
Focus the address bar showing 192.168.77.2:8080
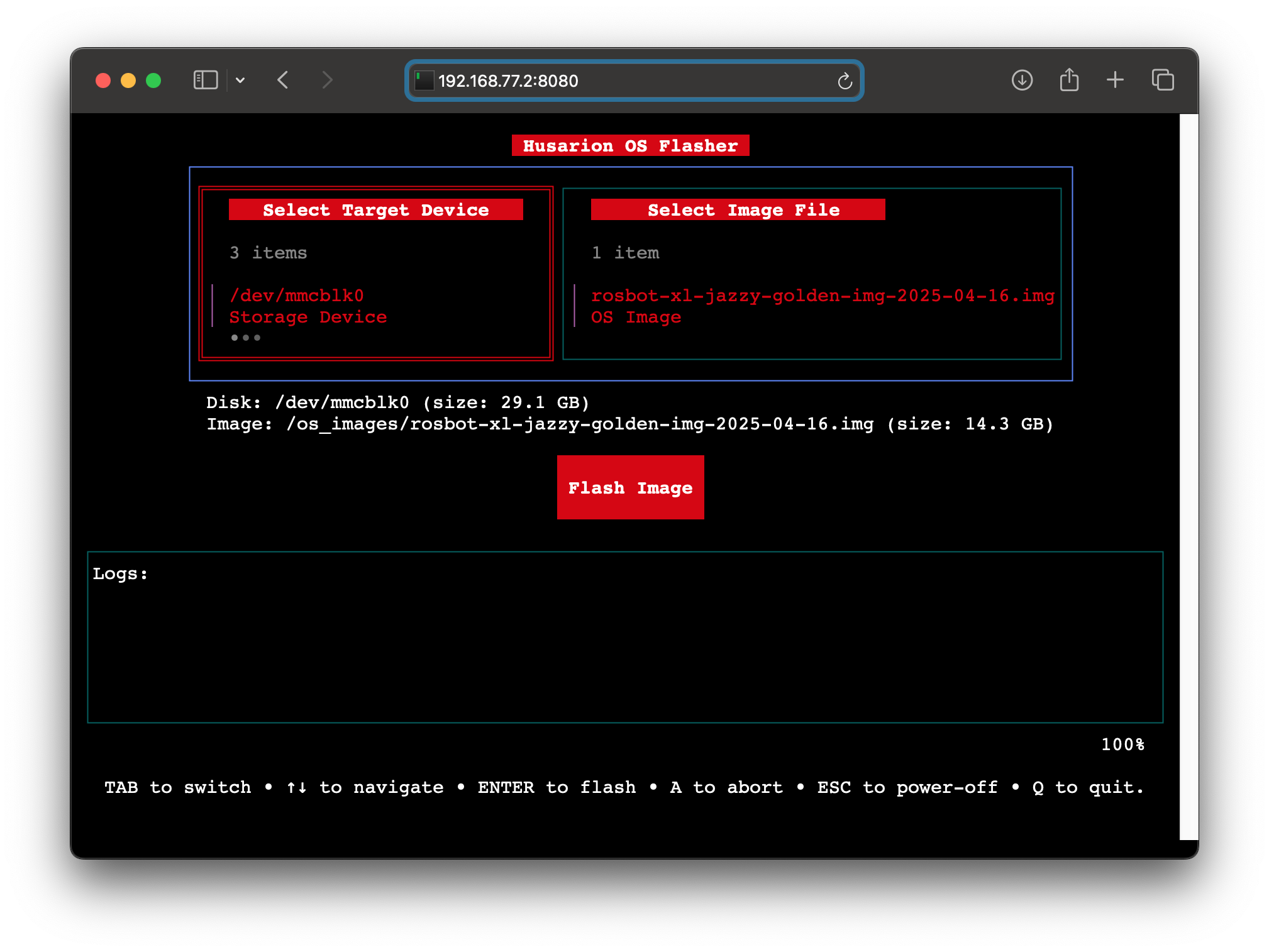tap(634, 80)
